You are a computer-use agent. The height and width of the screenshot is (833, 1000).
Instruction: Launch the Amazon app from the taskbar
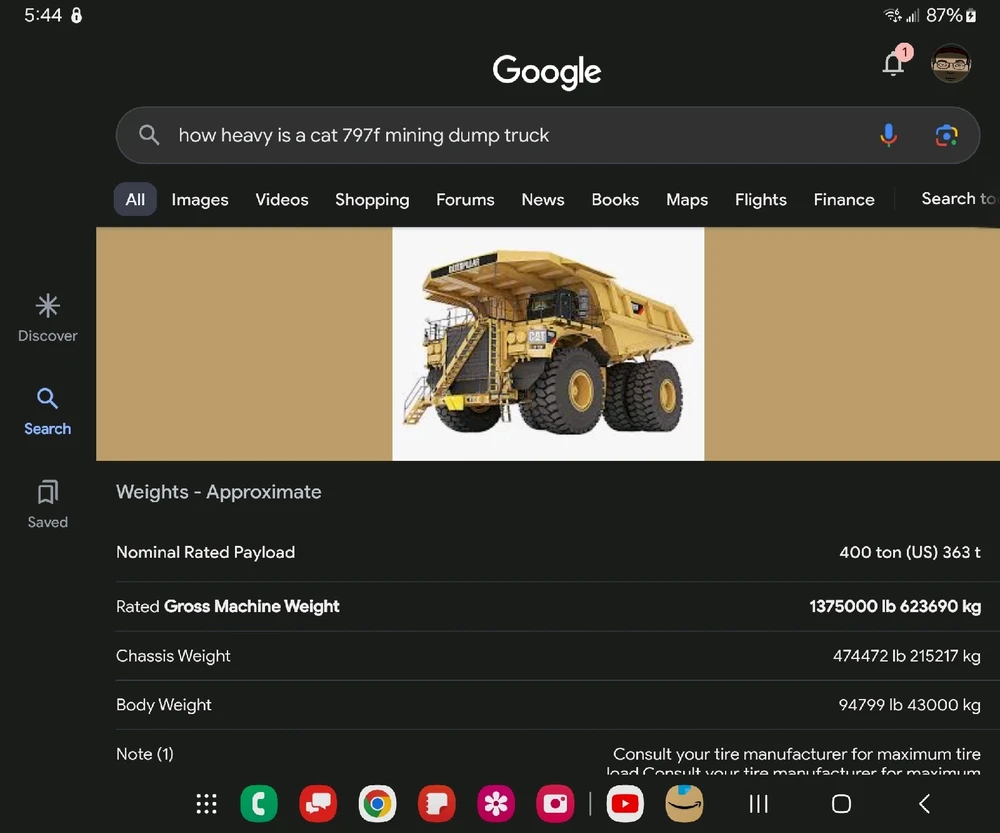pos(685,803)
